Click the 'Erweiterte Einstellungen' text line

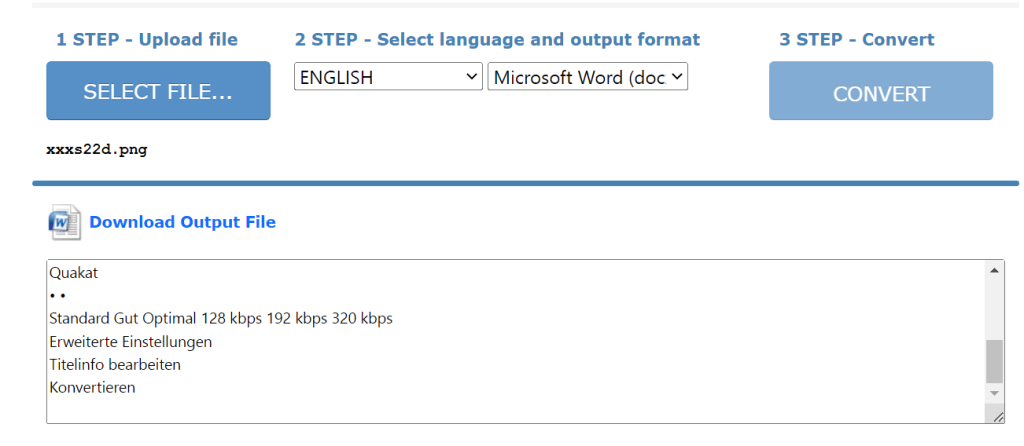[x=130, y=342]
